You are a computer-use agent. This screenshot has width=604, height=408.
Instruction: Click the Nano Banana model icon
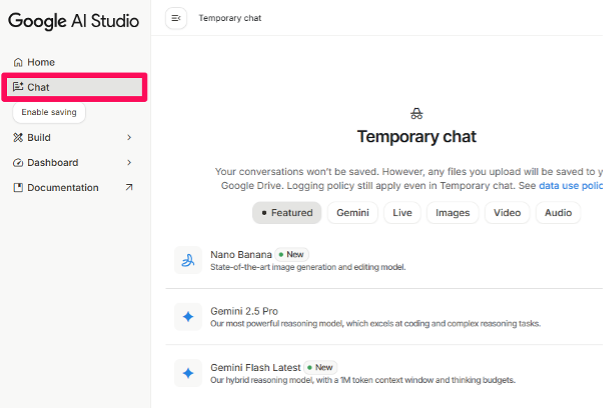[x=188, y=261]
